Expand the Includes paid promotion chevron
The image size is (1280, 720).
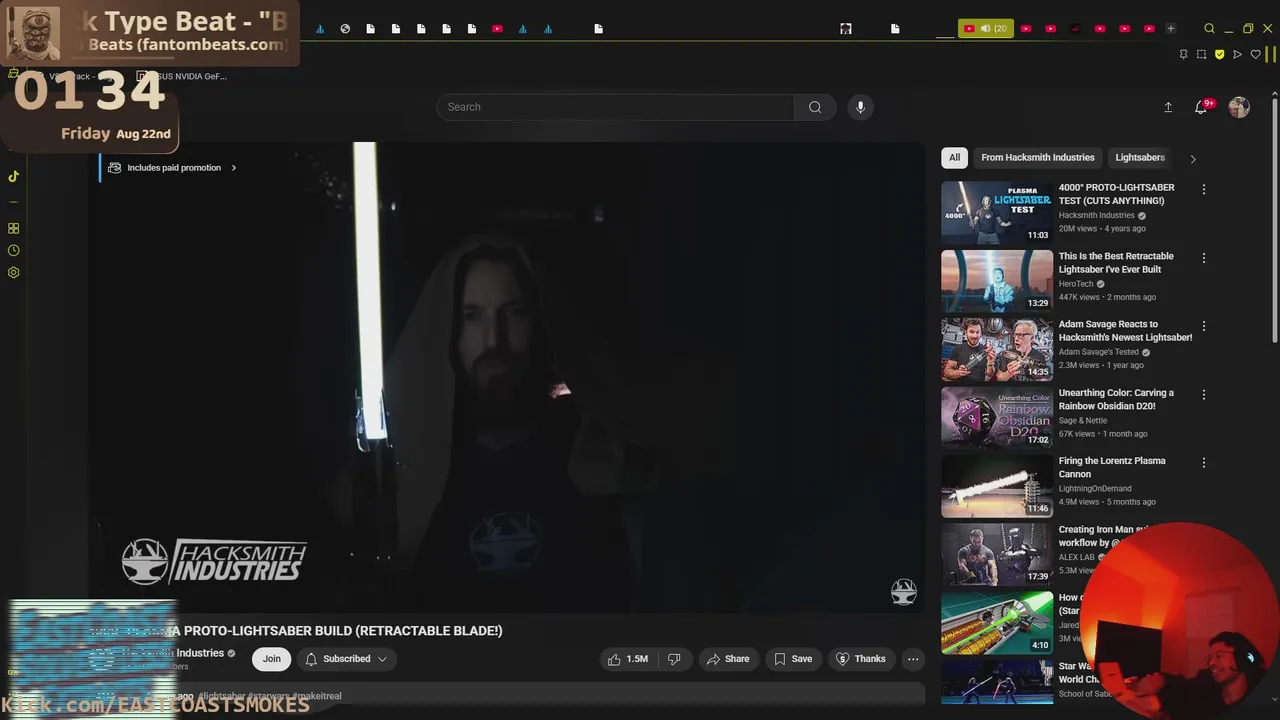tap(234, 168)
